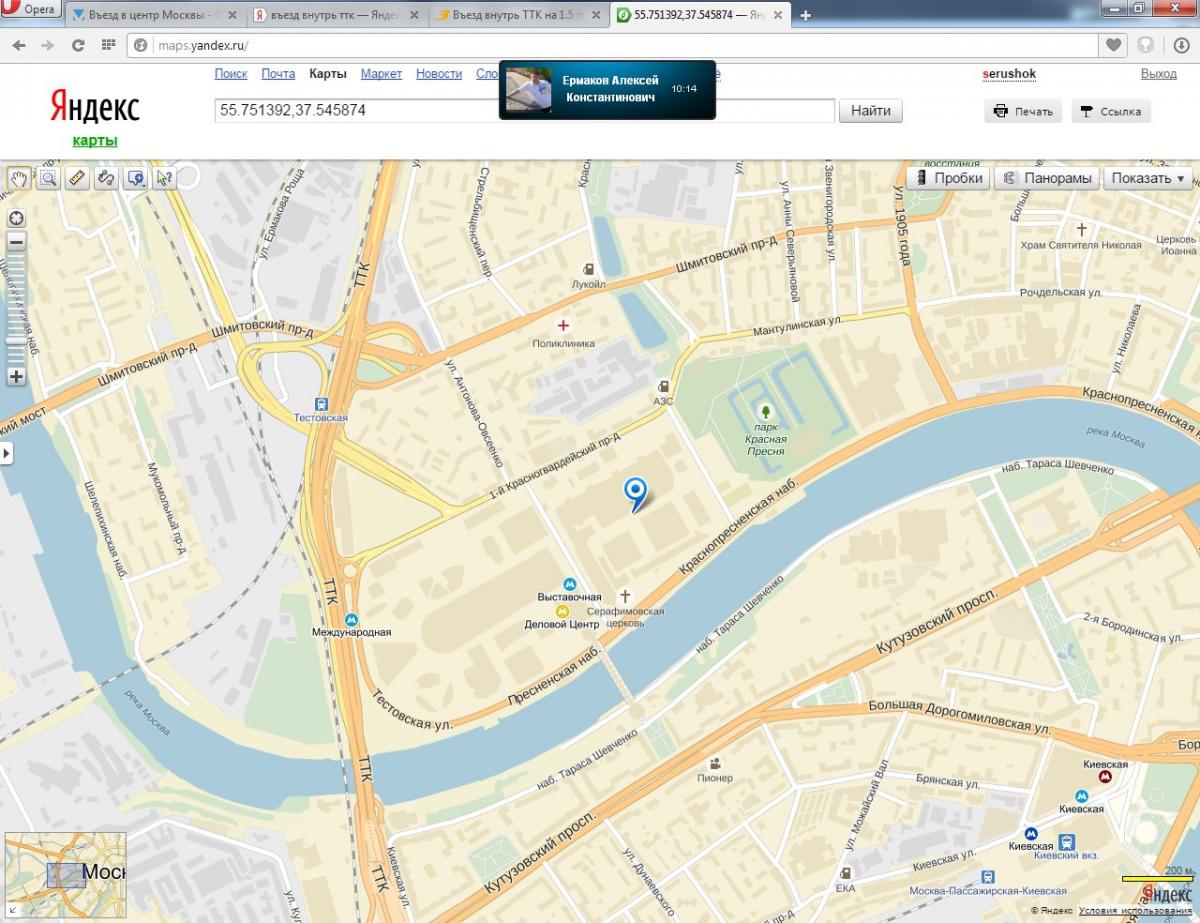Select the ruler distance tool
The width and height of the screenshot is (1200, 923).
point(77,178)
